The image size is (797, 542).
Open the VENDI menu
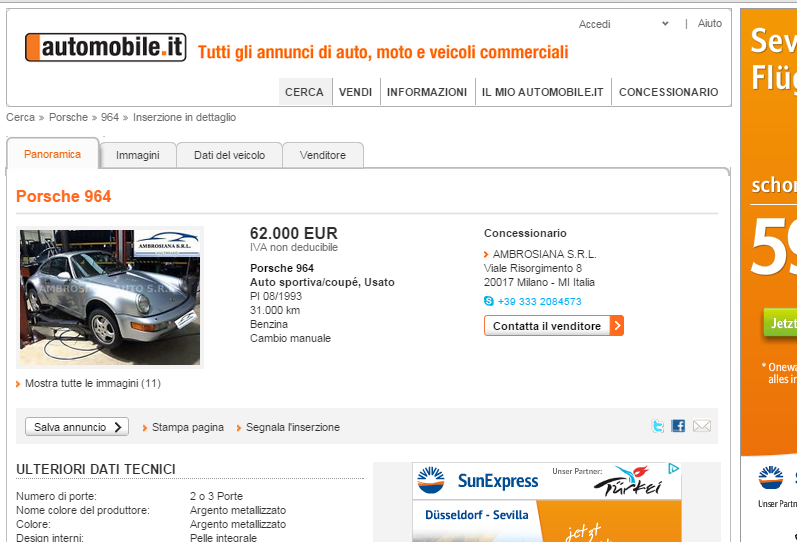coord(355,92)
